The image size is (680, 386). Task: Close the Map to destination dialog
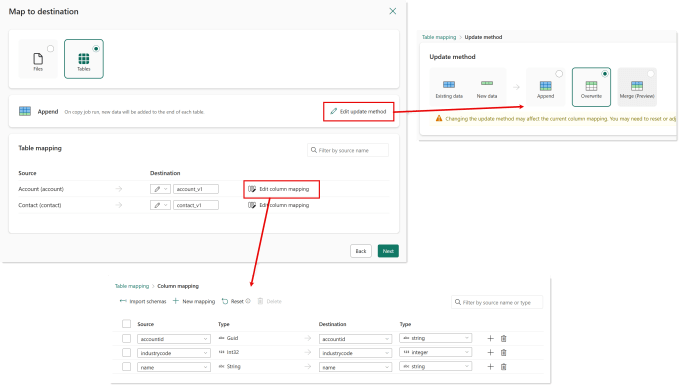click(x=392, y=11)
